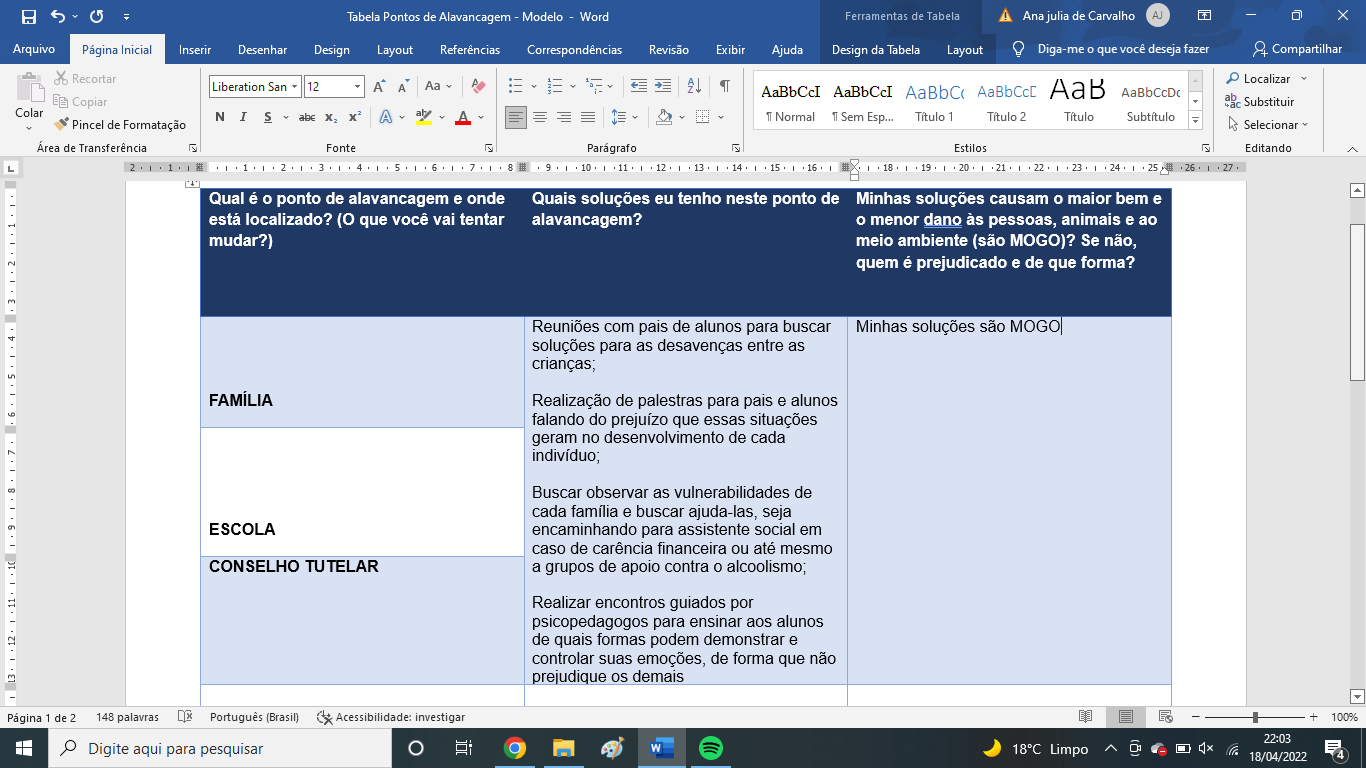Click the bullet list icon

(515, 87)
